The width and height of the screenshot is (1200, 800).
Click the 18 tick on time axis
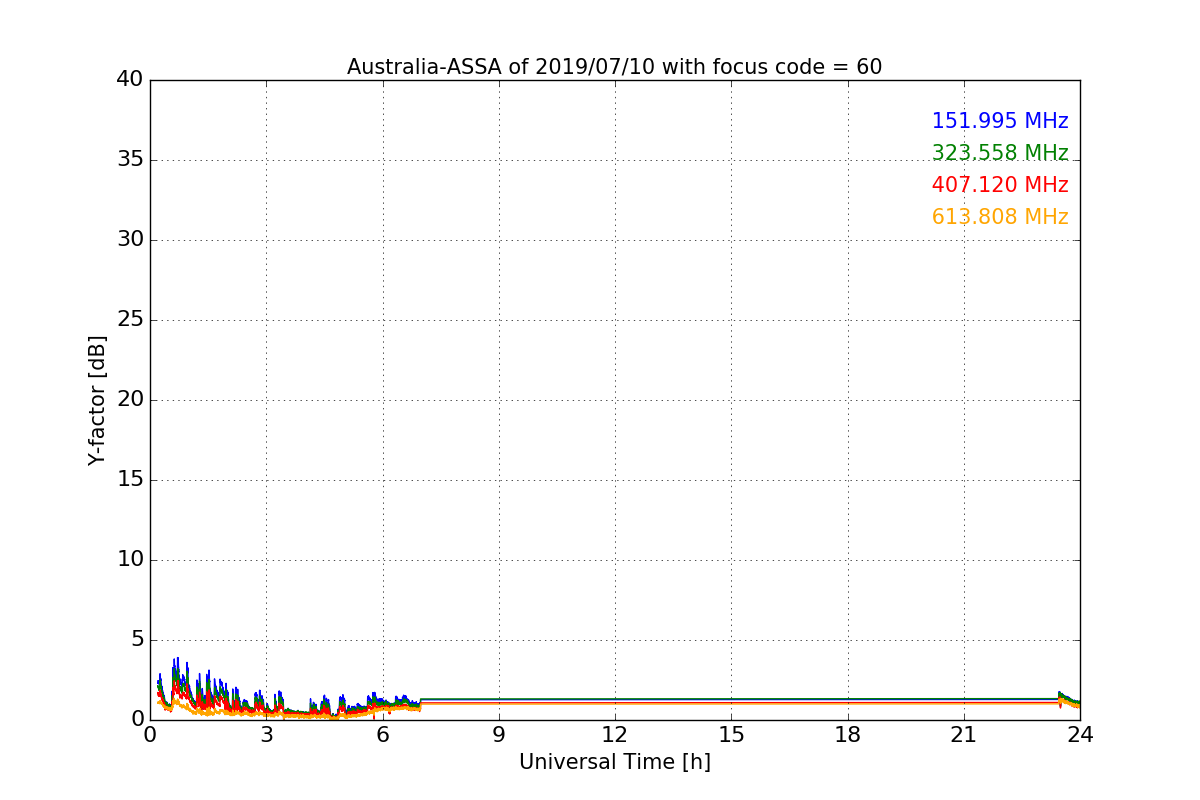848,735
